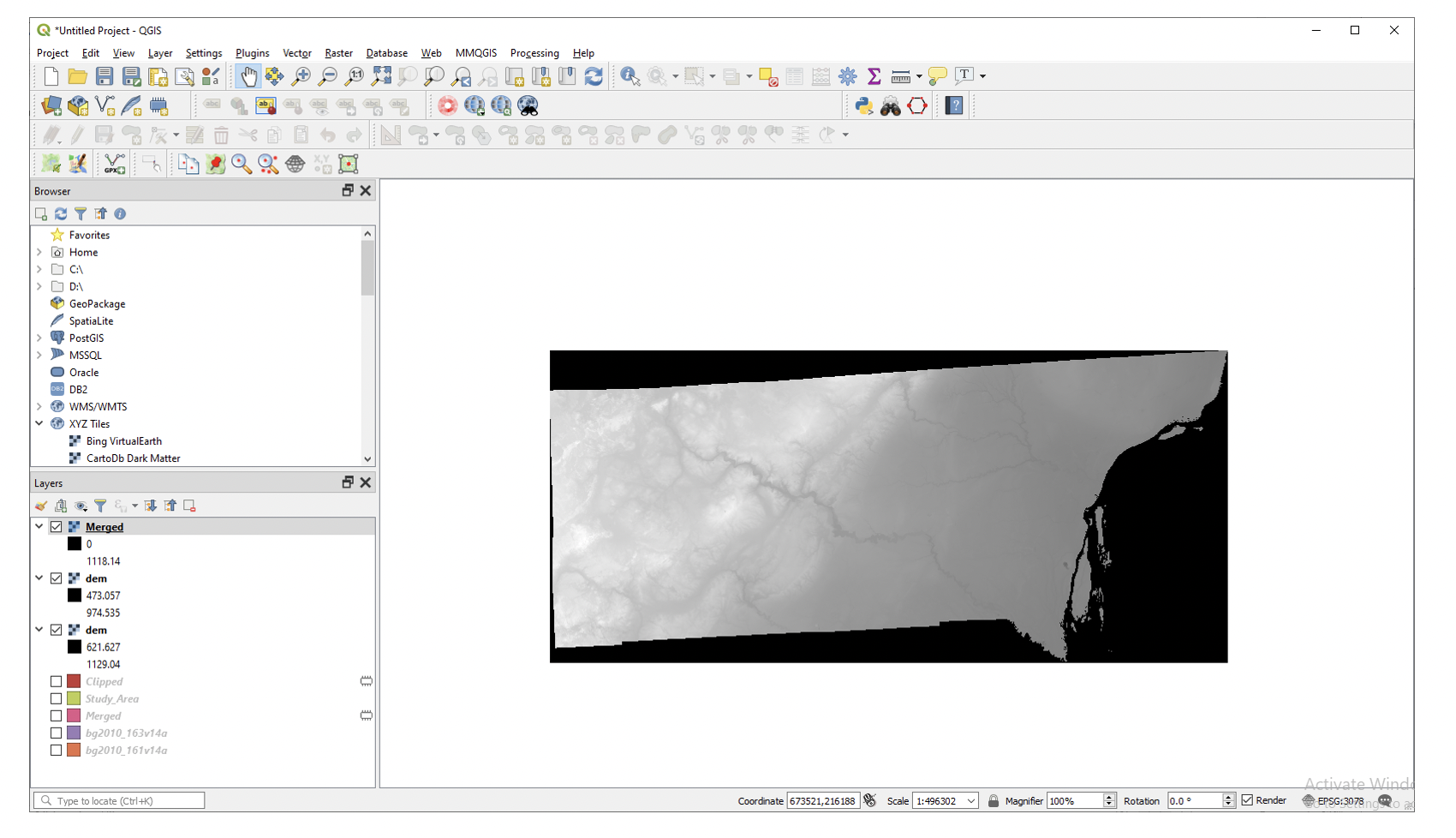
Task: Open the Scale dropdown in status bar
Action: [x=971, y=801]
